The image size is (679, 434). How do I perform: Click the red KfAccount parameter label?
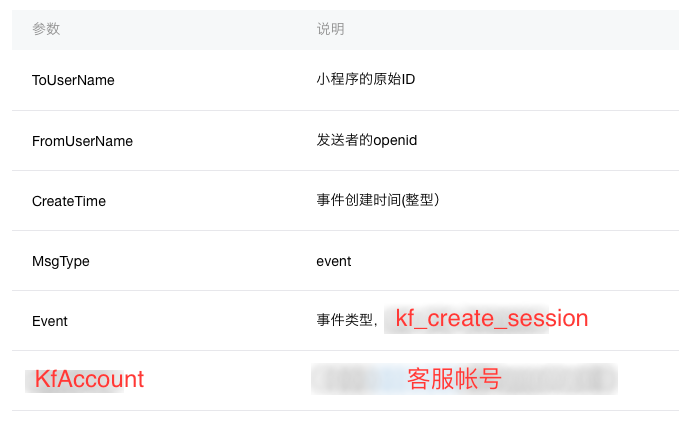(89, 379)
